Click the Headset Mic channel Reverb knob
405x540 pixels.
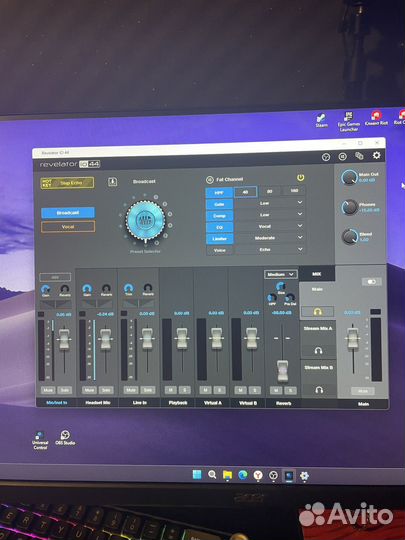coord(106,289)
